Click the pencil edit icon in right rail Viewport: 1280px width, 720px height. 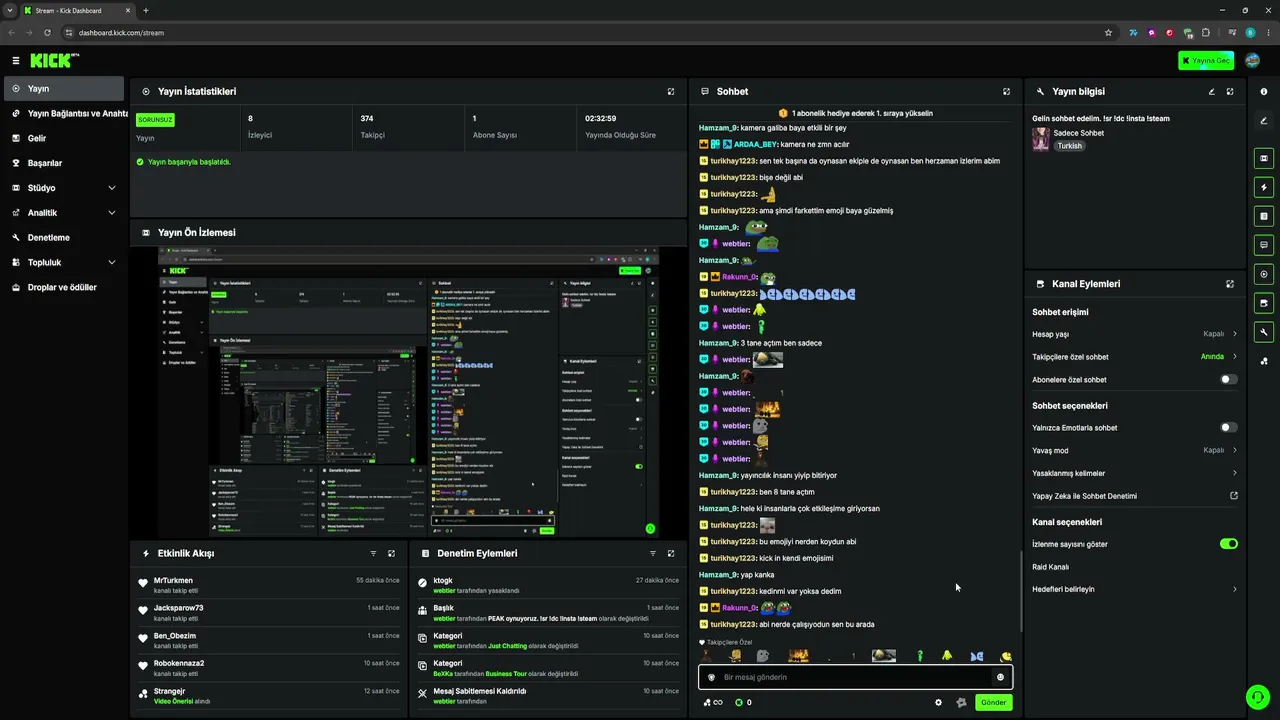pyautogui.click(x=1264, y=121)
